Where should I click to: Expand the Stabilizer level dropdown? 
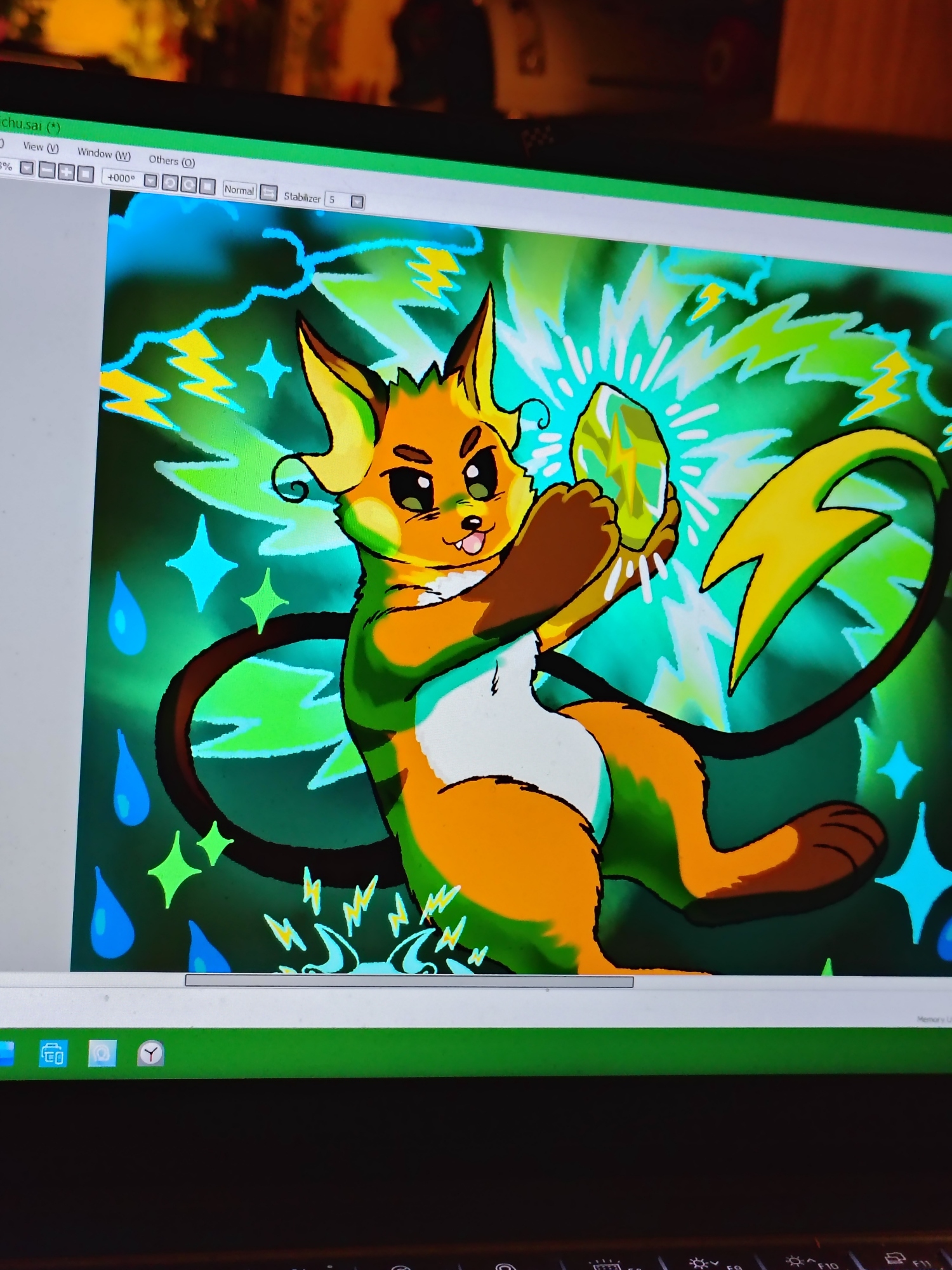pos(357,202)
